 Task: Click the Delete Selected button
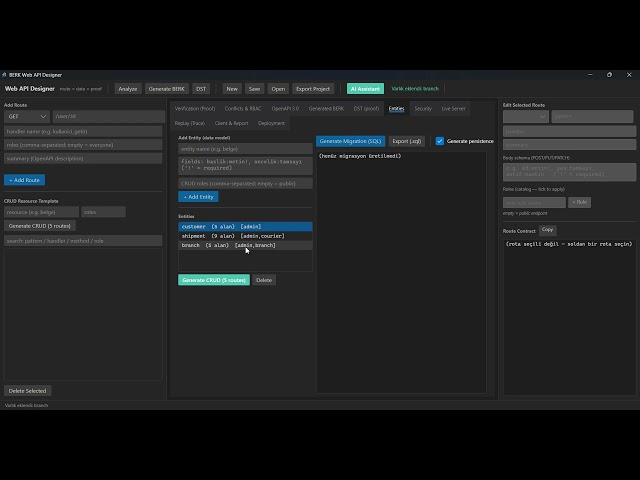(x=27, y=391)
